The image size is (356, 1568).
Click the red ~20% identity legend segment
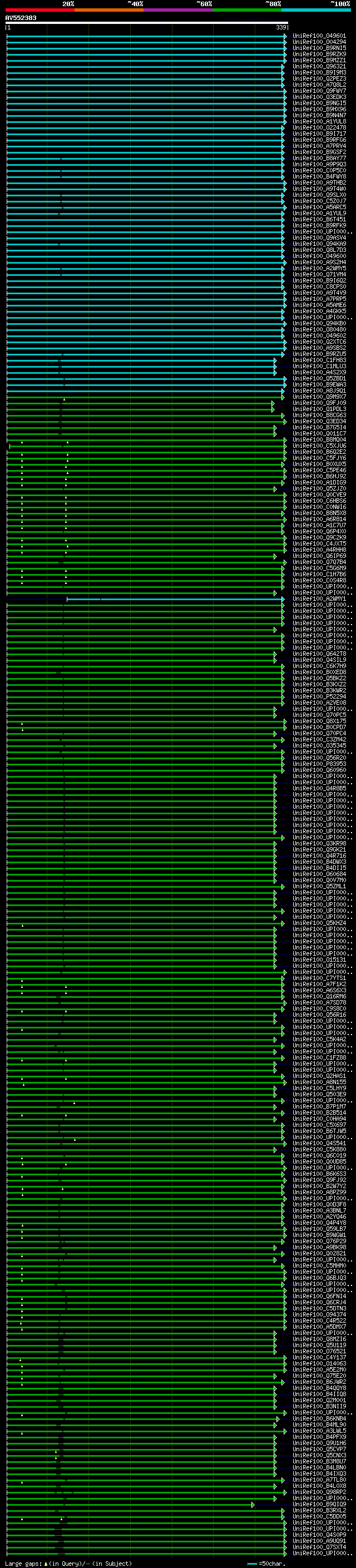(x=39, y=10)
